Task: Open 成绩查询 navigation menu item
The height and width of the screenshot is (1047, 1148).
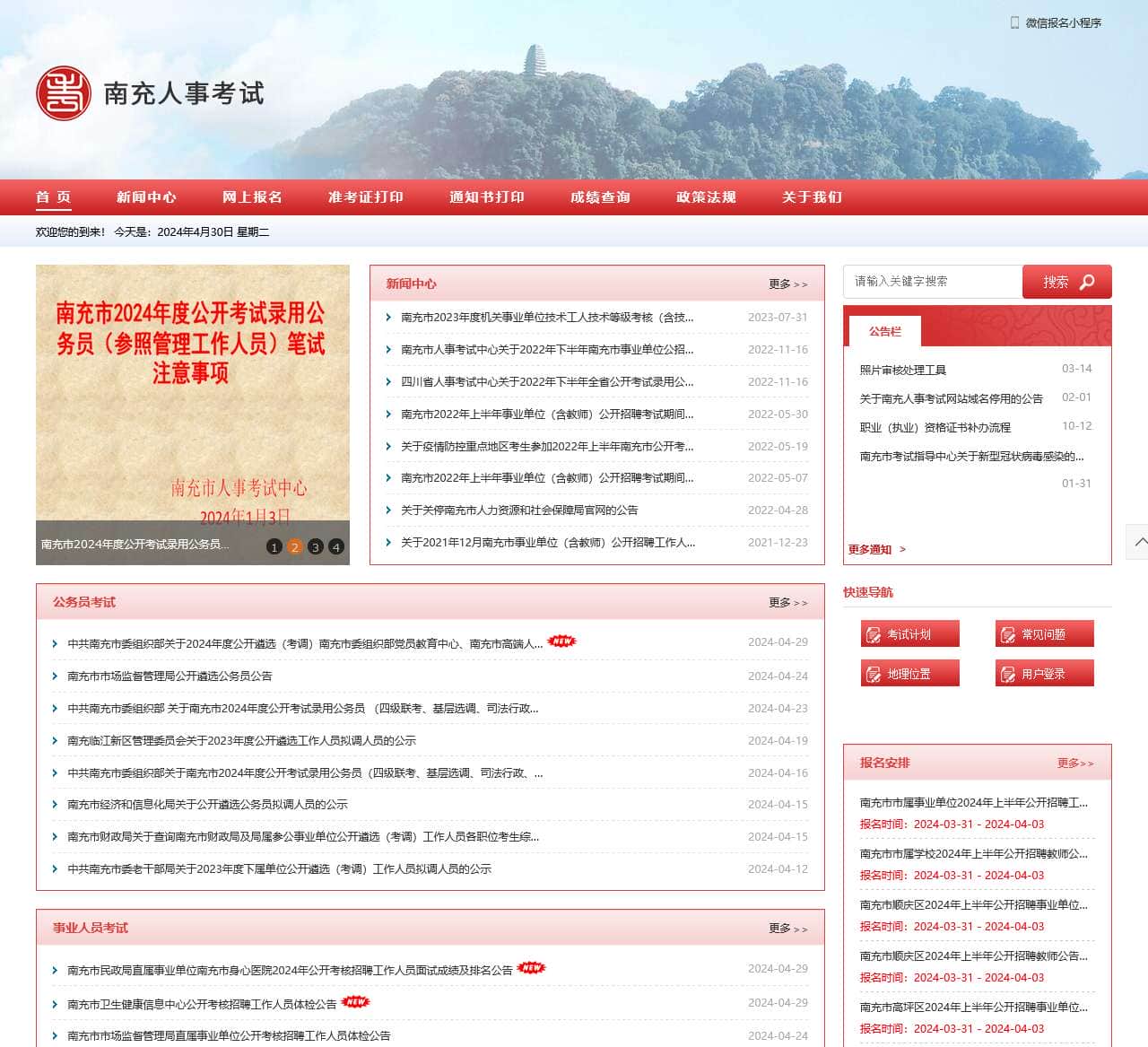Action: click(600, 197)
